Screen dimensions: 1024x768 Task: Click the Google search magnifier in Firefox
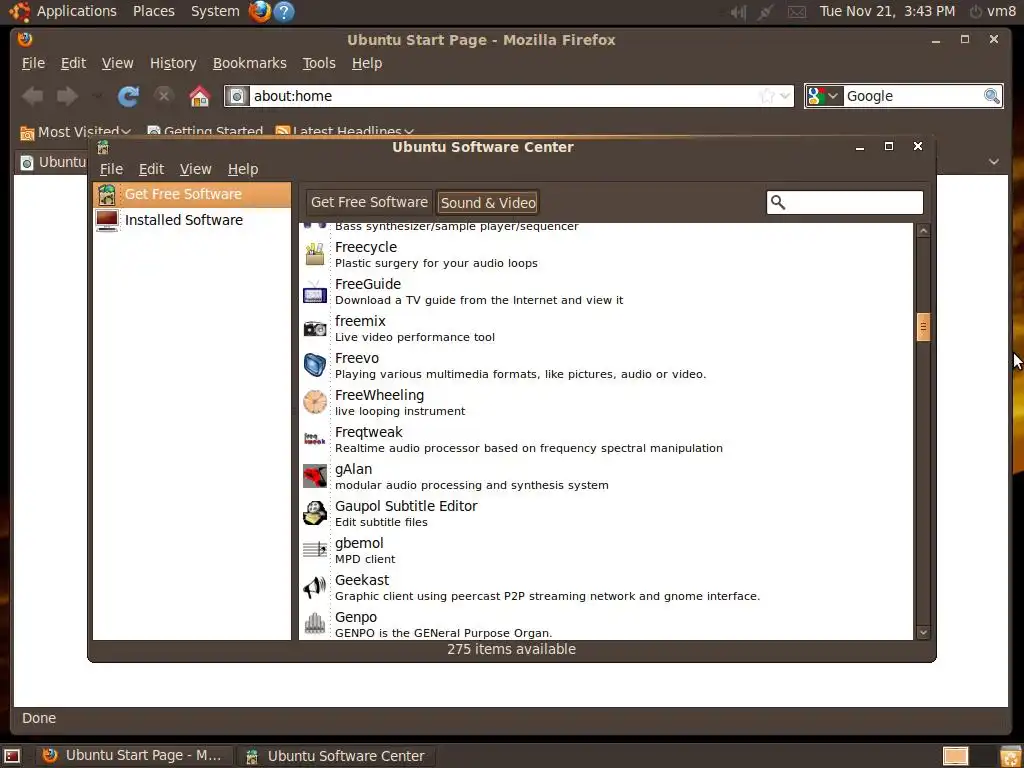(991, 96)
